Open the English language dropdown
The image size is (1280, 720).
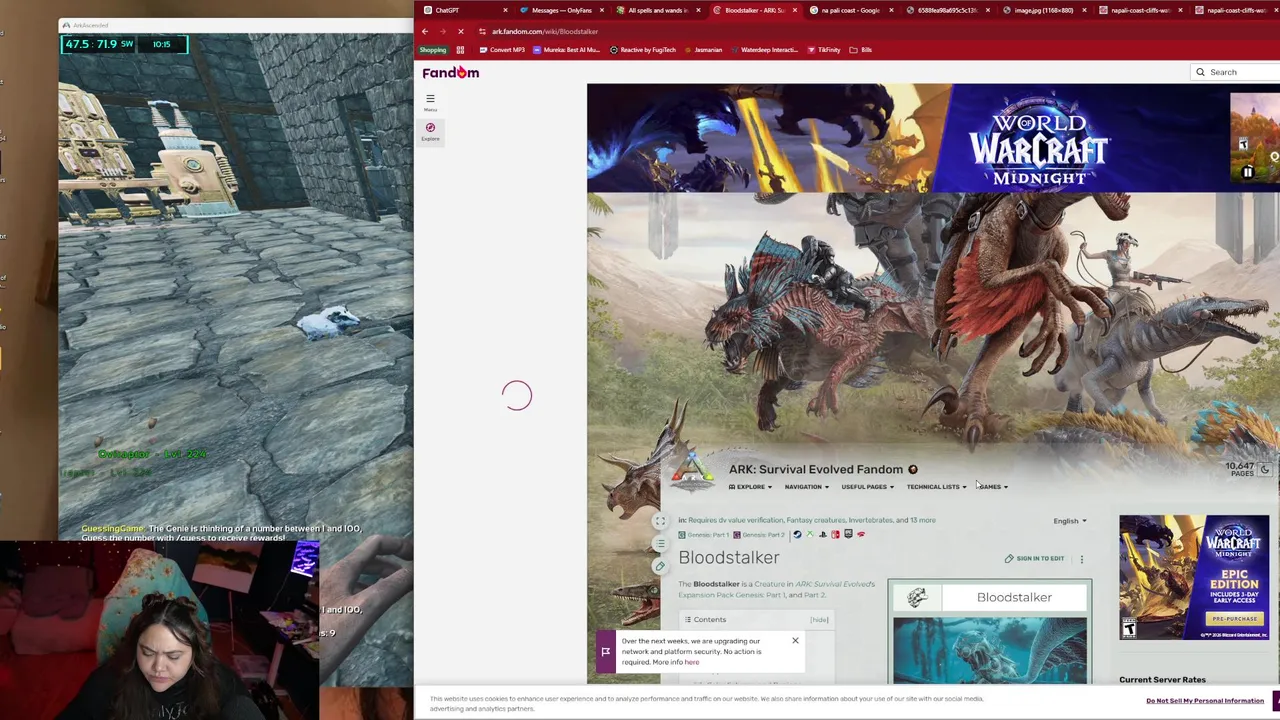(1069, 521)
